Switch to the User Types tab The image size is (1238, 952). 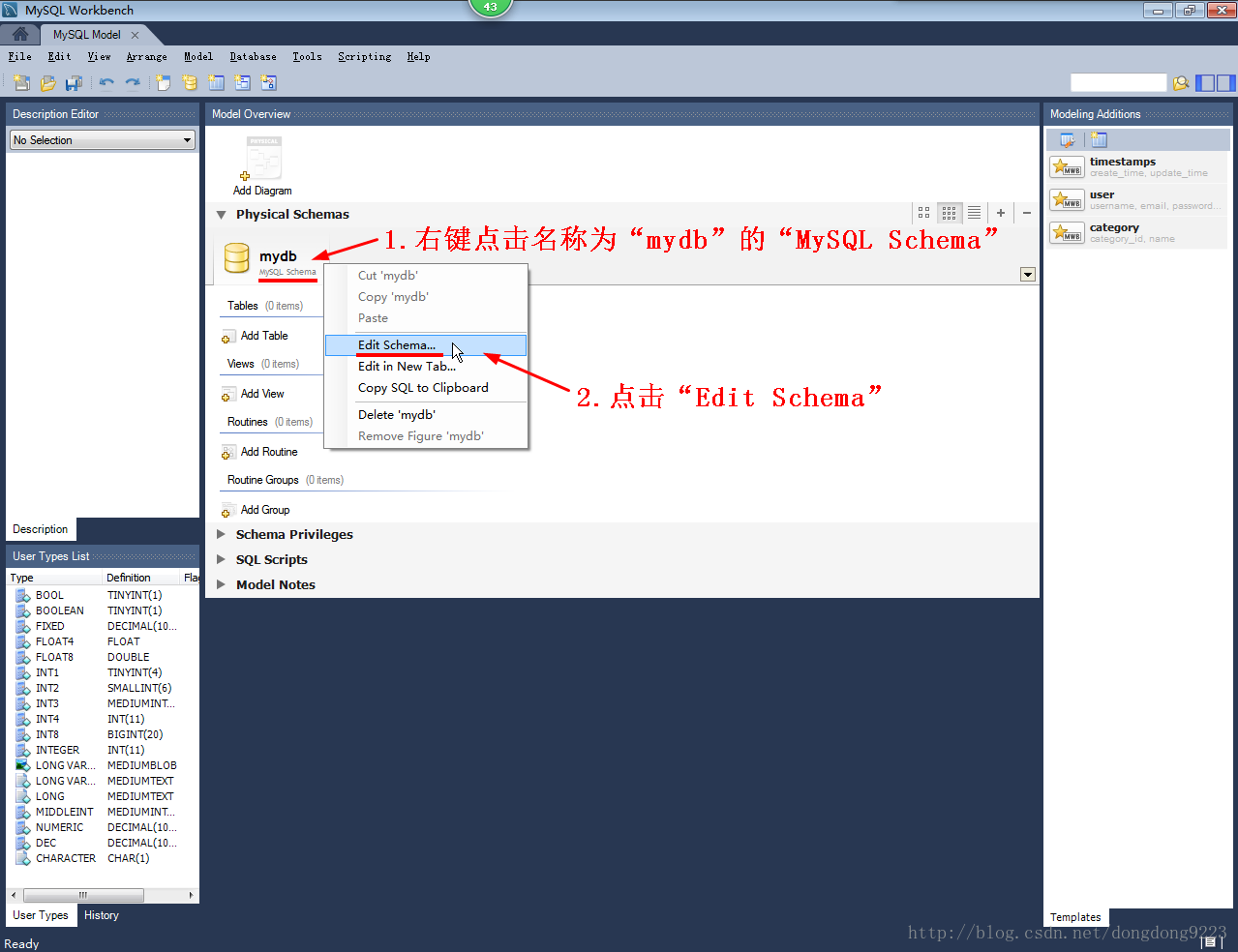(x=41, y=915)
